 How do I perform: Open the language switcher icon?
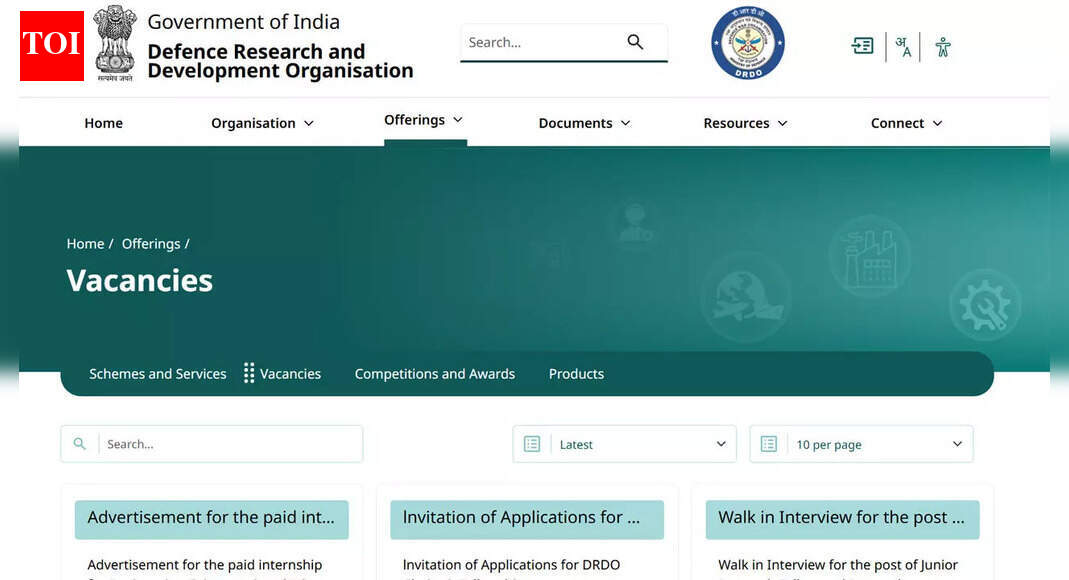[x=903, y=47]
